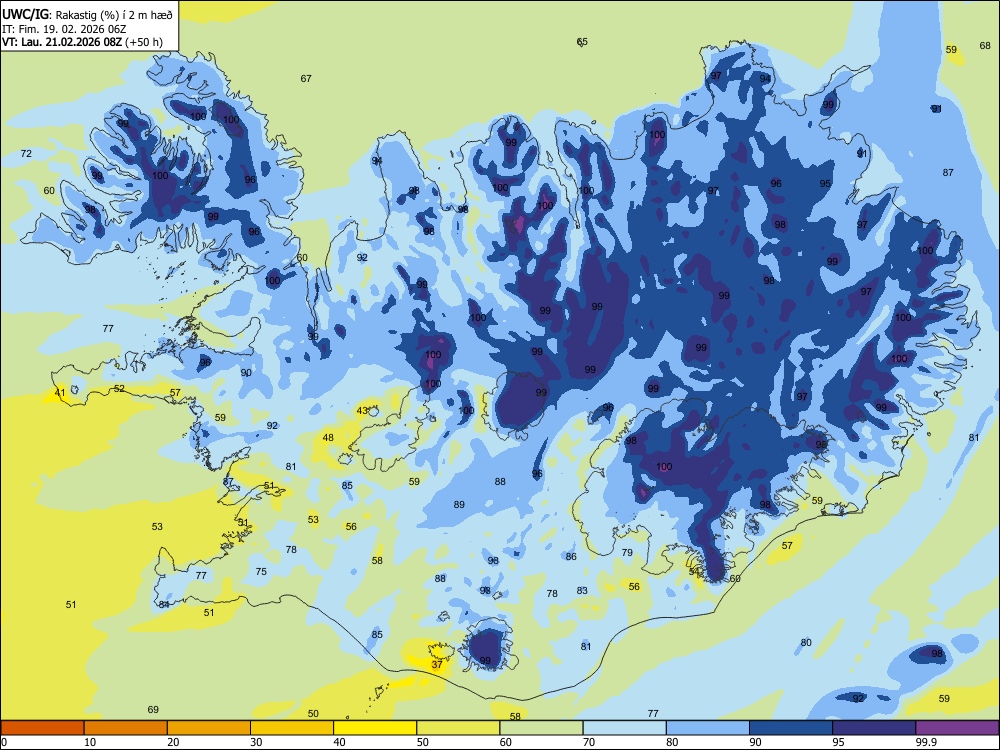Click the "41" humidity value on the map
The image size is (1000, 750).
[59, 392]
